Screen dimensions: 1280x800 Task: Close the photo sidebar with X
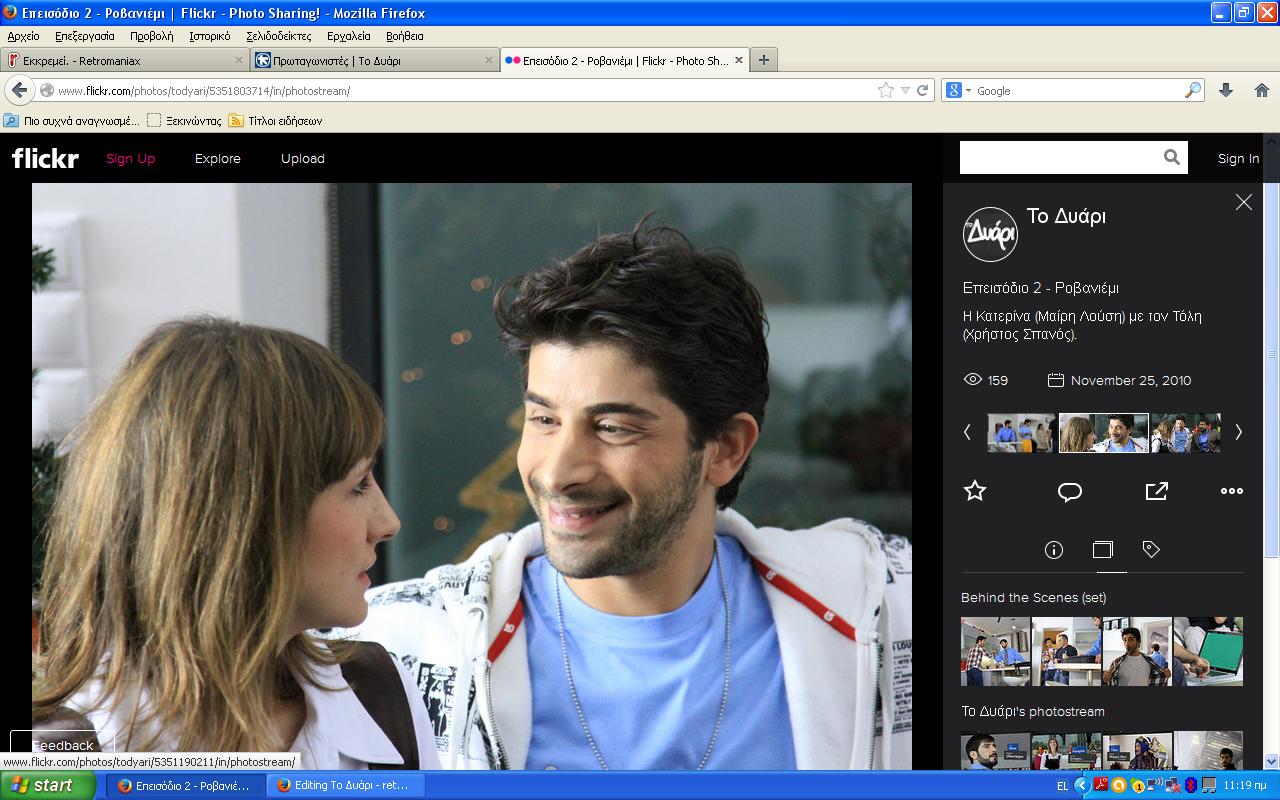1243,203
